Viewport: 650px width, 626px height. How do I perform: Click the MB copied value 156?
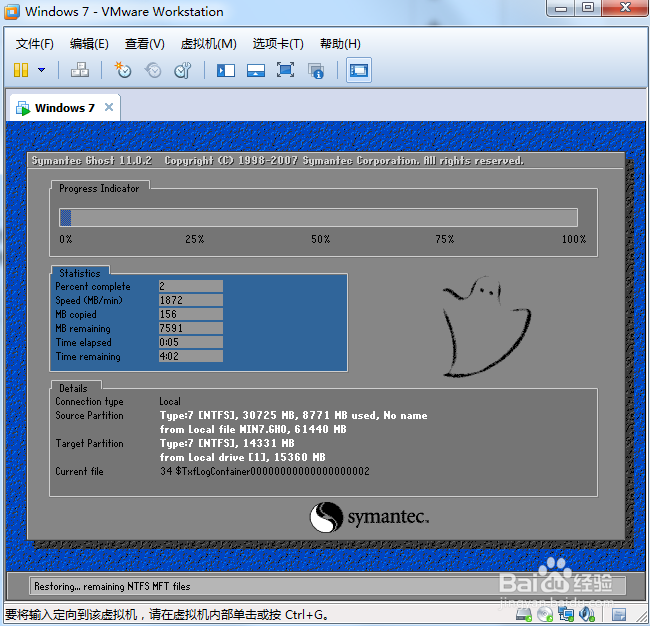(x=191, y=314)
